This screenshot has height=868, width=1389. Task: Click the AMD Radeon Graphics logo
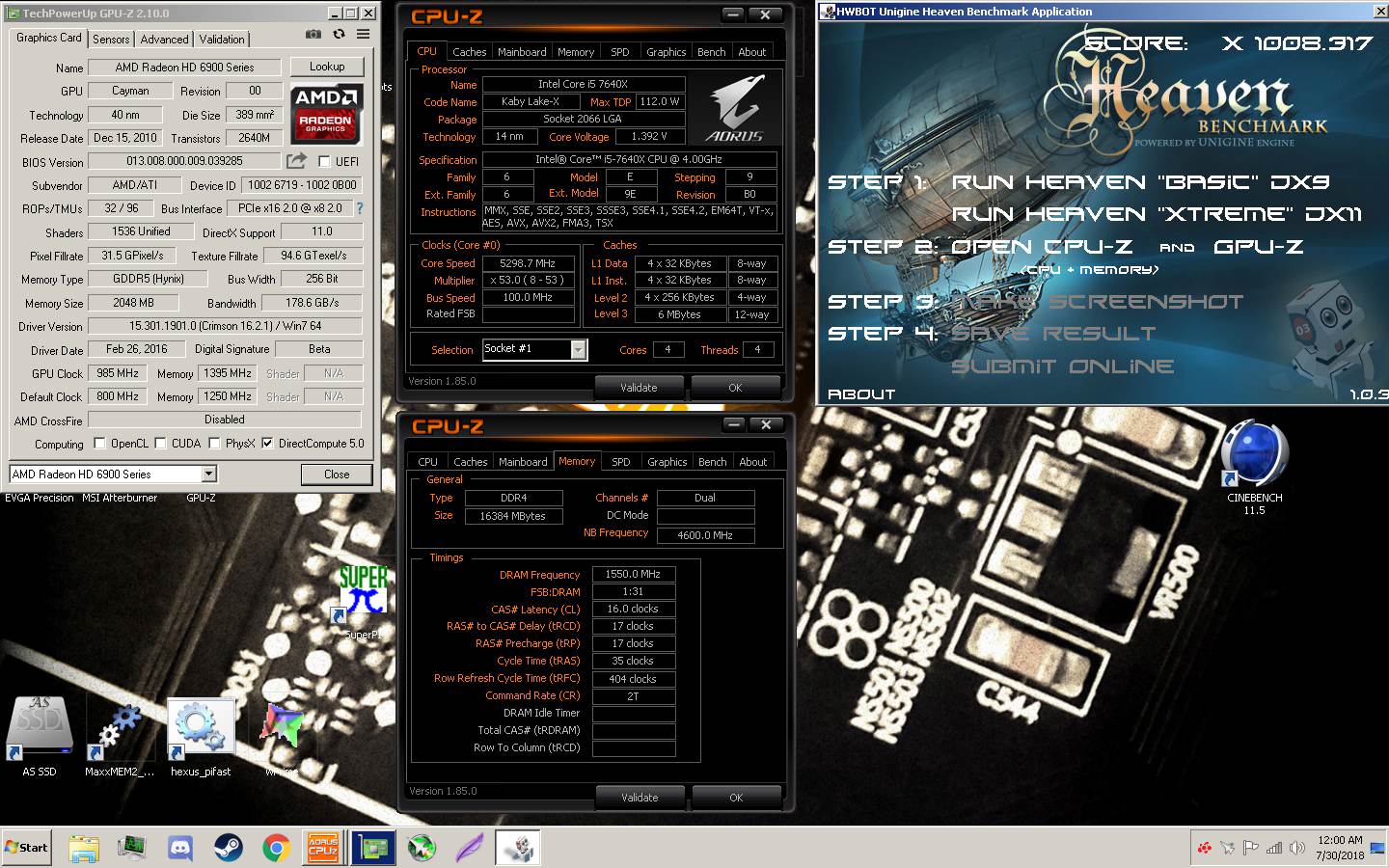326,113
